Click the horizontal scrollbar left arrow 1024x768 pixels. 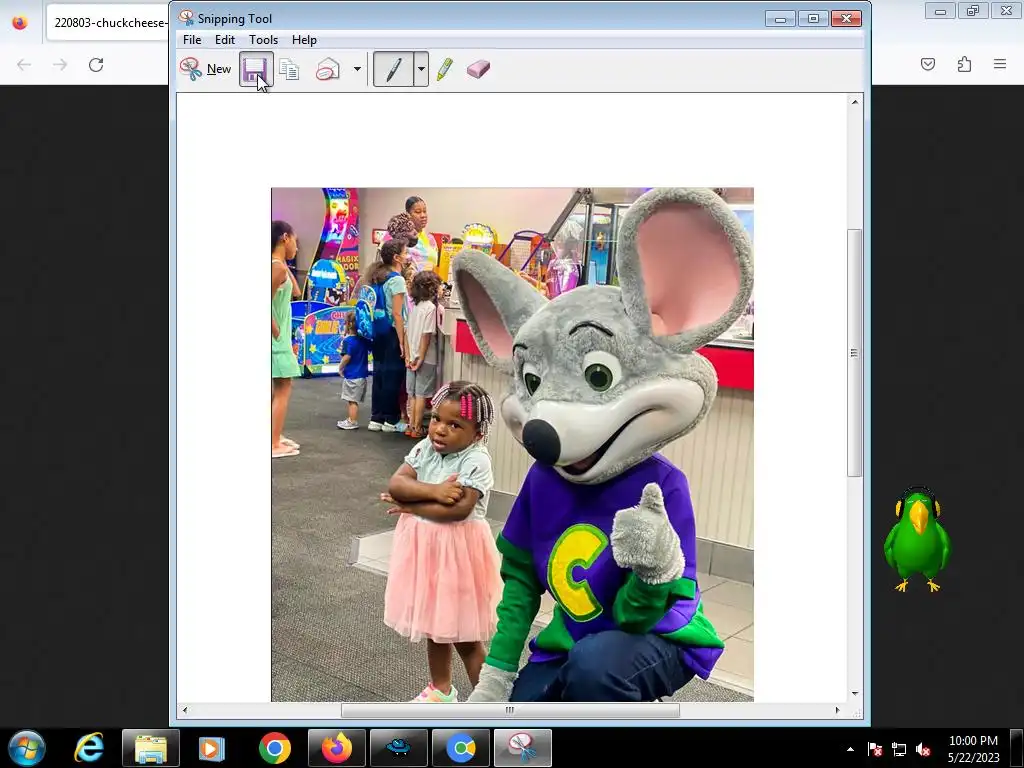(185, 710)
